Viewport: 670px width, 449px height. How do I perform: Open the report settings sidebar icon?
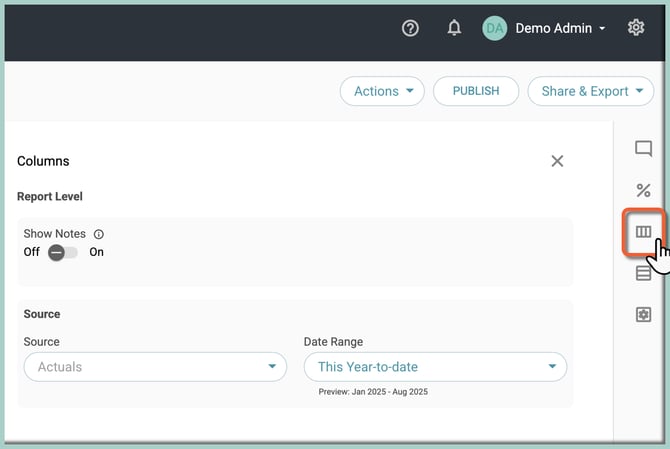click(643, 315)
